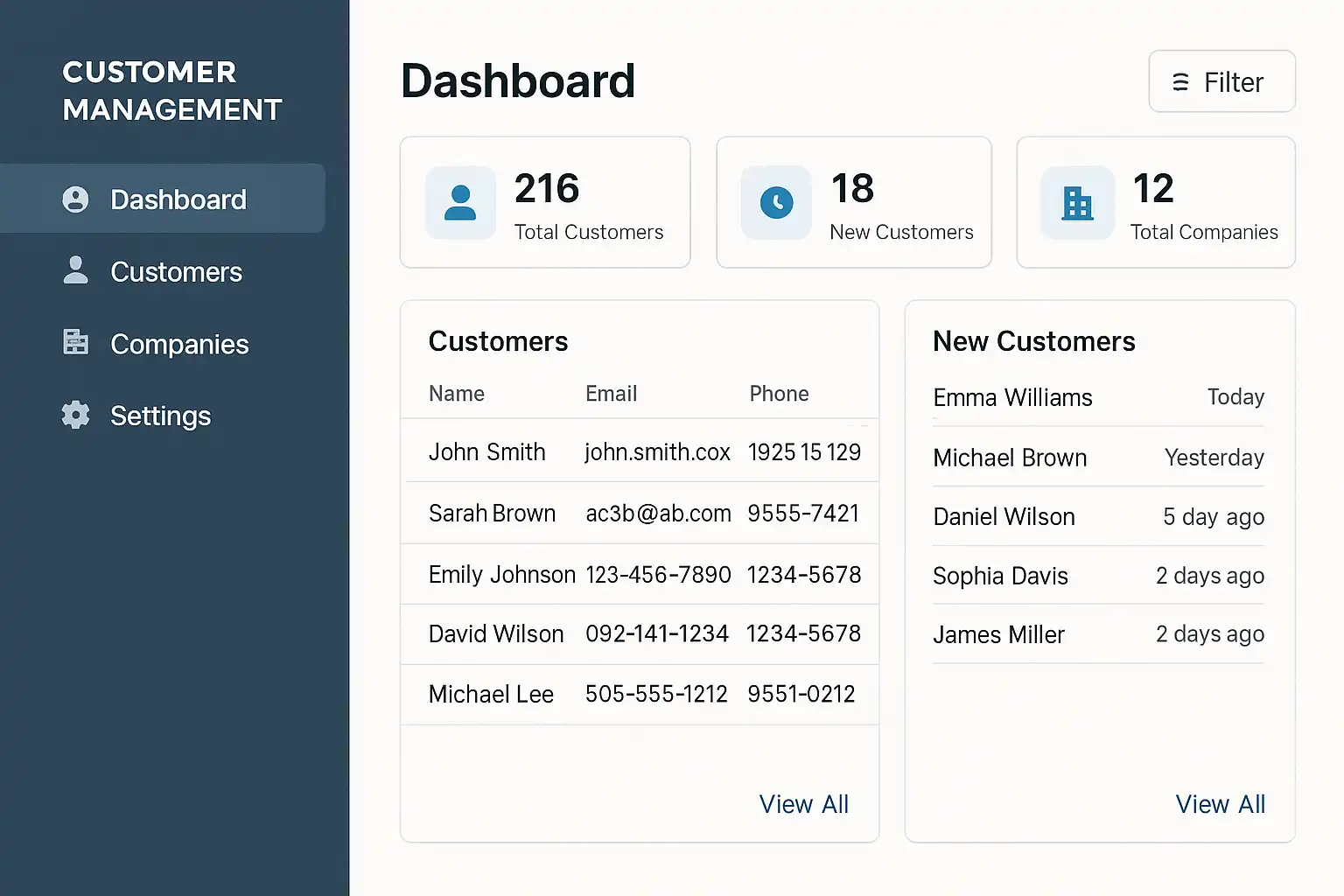Image resolution: width=1344 pixels, height=896 pixels.
Task: Open Companies menu item
Action: point(179,345)
